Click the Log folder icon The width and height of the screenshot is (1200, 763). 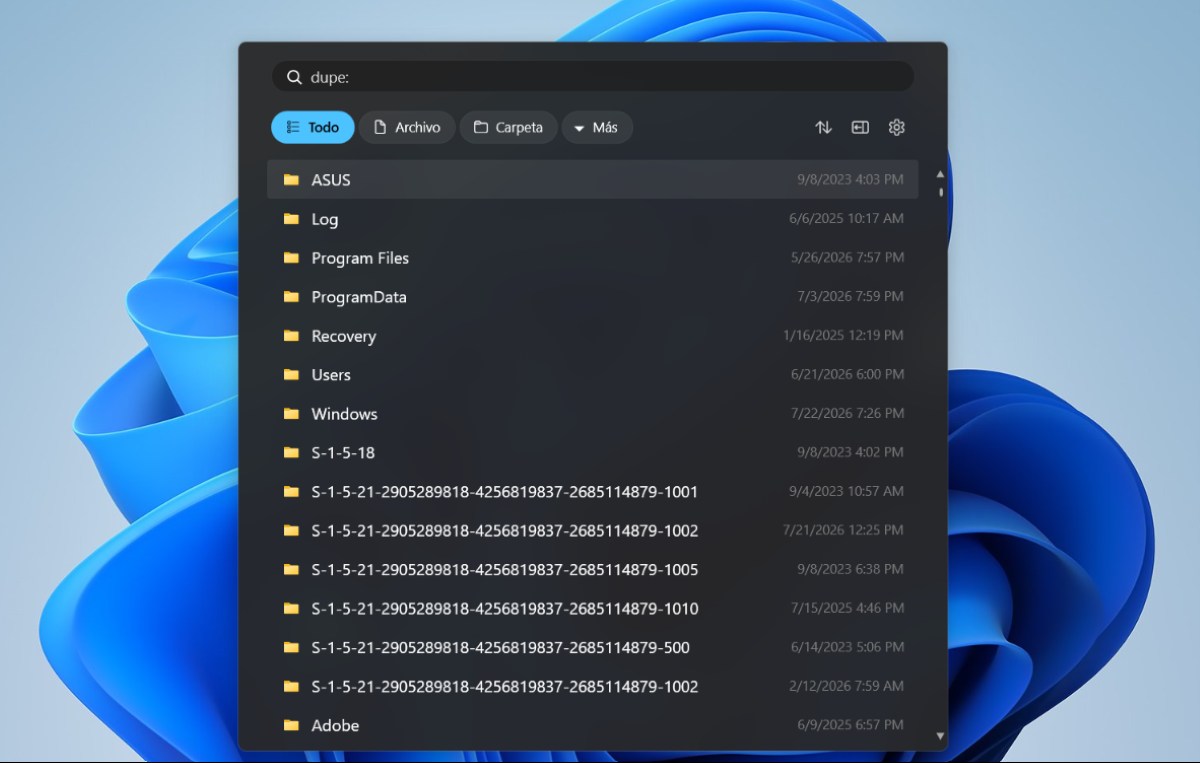tap(291, 219)
